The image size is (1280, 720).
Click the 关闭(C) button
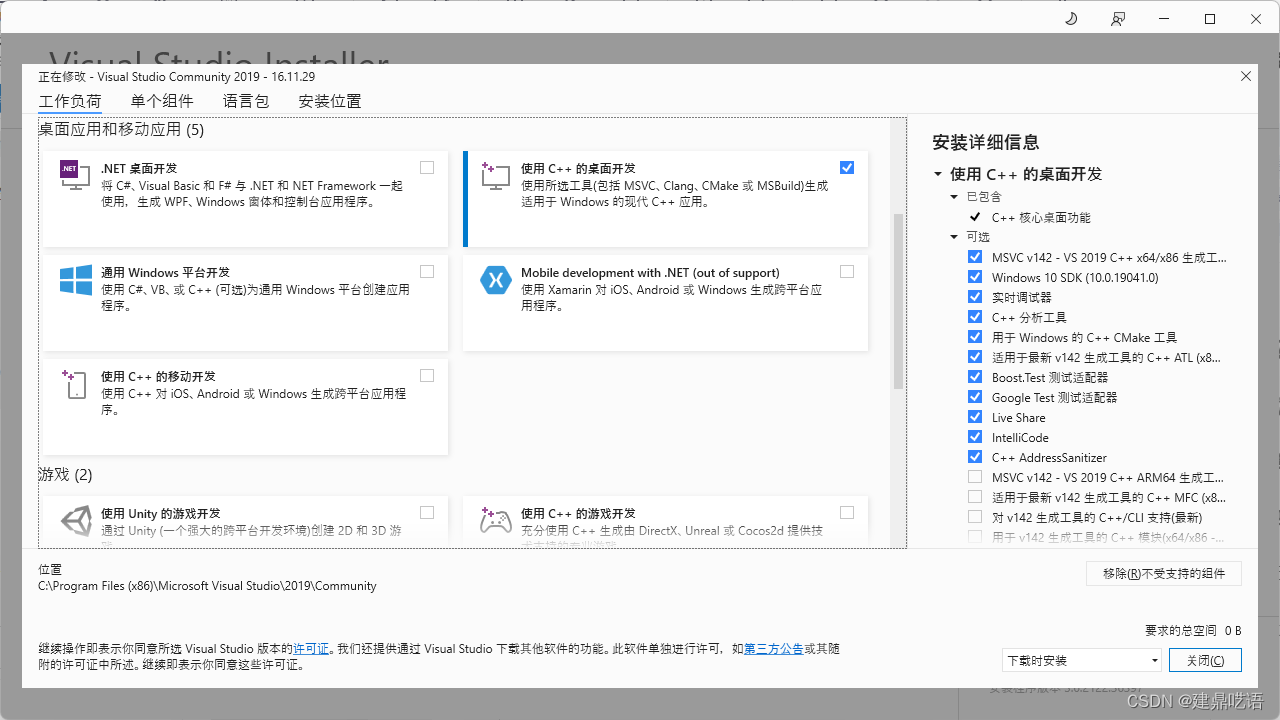[1205, 660]
